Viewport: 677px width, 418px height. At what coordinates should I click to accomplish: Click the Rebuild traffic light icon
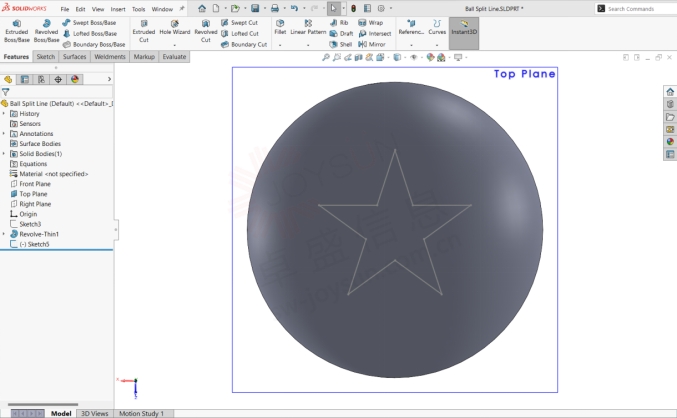pos(353,8)
